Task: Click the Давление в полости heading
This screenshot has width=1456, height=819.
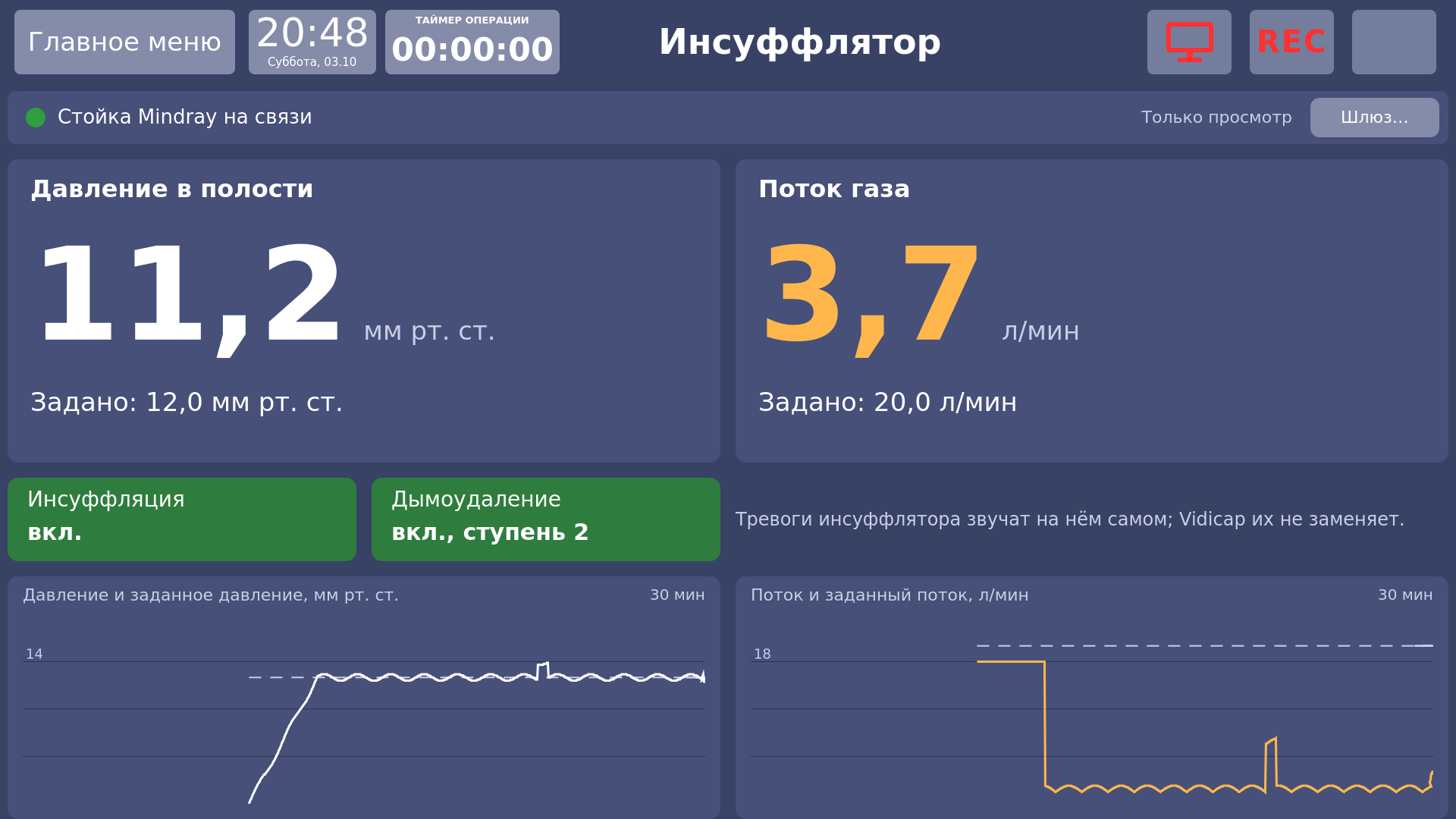Action: pyautogui.click(x=172, y=189)
